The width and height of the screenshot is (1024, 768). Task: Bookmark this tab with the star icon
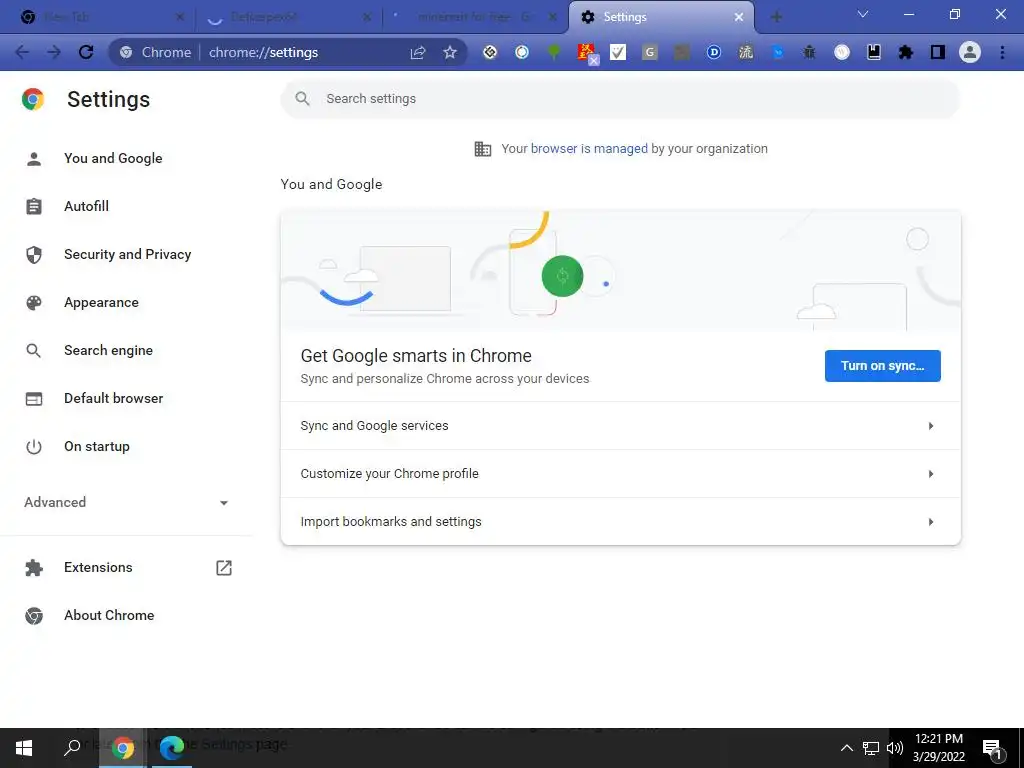pyautogui.click(x=450, y=52)
